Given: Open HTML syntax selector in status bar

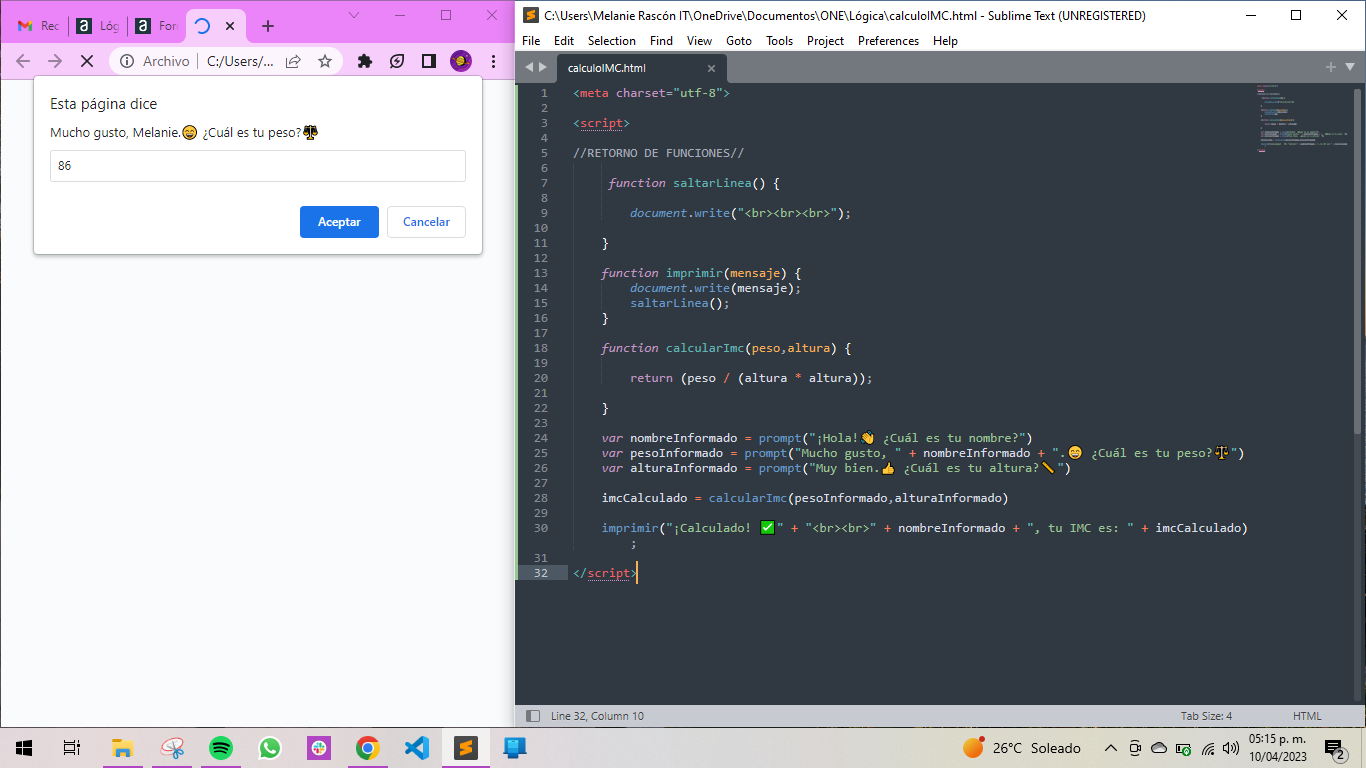Looking at the screenshot, I should [1307, 716].
